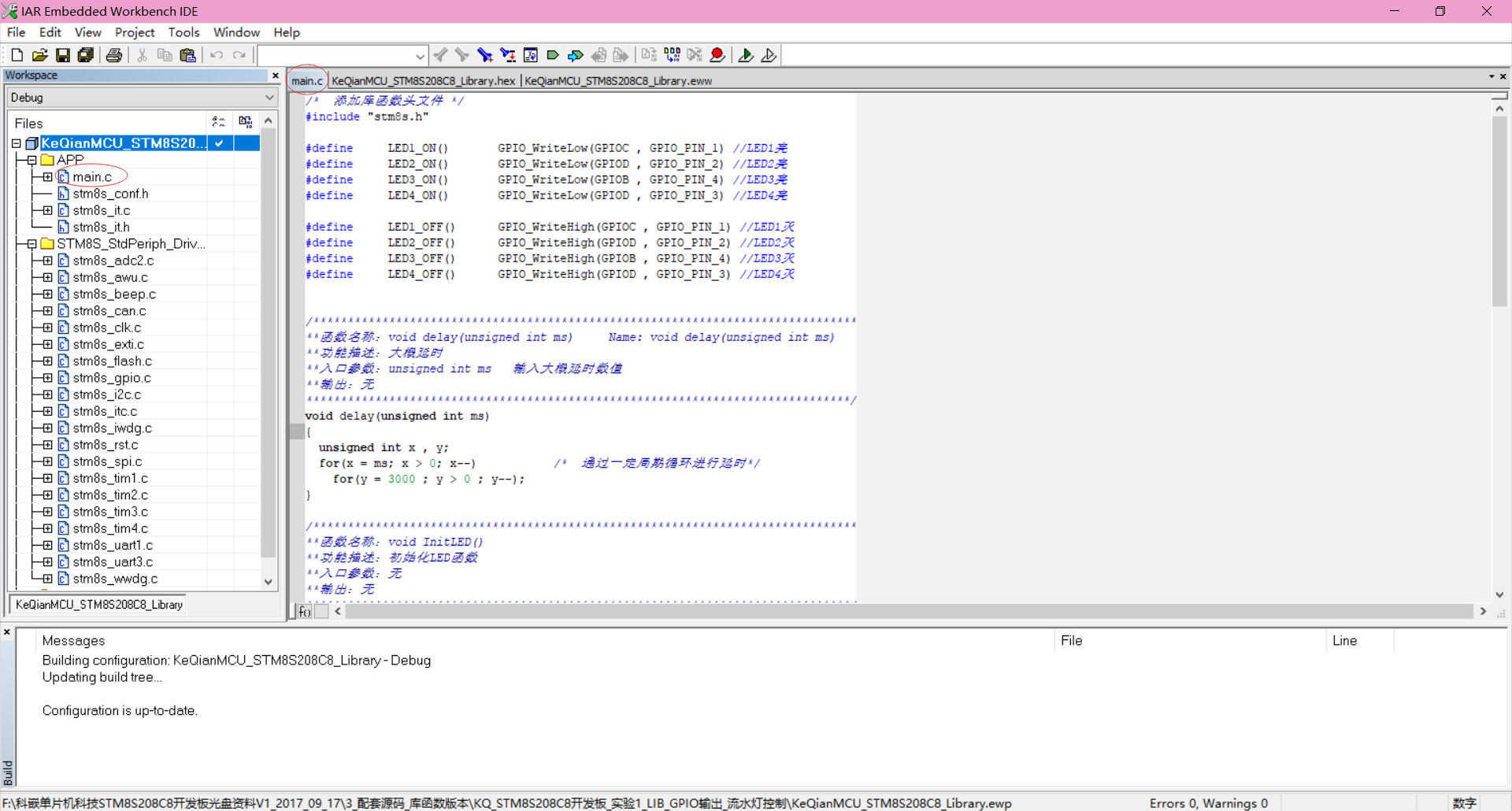Viewport: 1512px width, 811px height.
Task: Select stm8s_flash.c in file tree
Action: 112,361
